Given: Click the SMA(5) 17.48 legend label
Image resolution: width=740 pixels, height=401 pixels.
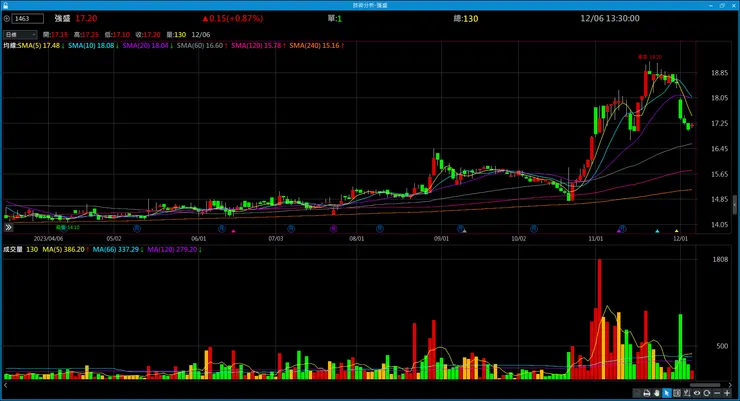Looking at the screenshot, I should point(41,46).
